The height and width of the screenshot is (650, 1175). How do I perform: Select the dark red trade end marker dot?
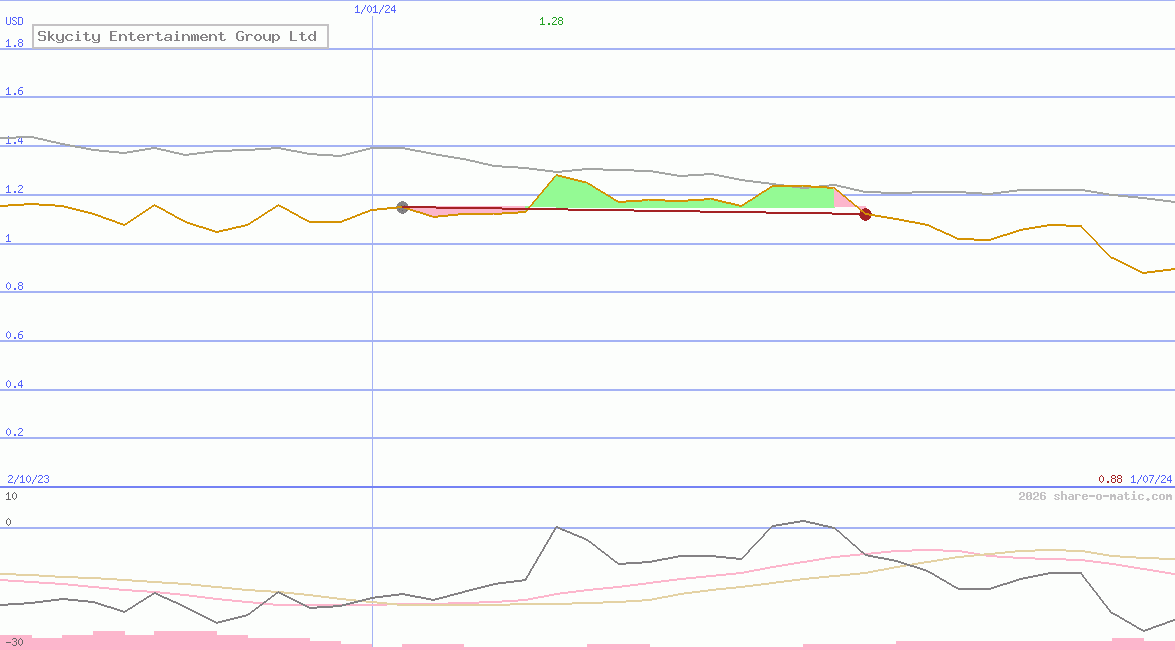pos(866,214)
